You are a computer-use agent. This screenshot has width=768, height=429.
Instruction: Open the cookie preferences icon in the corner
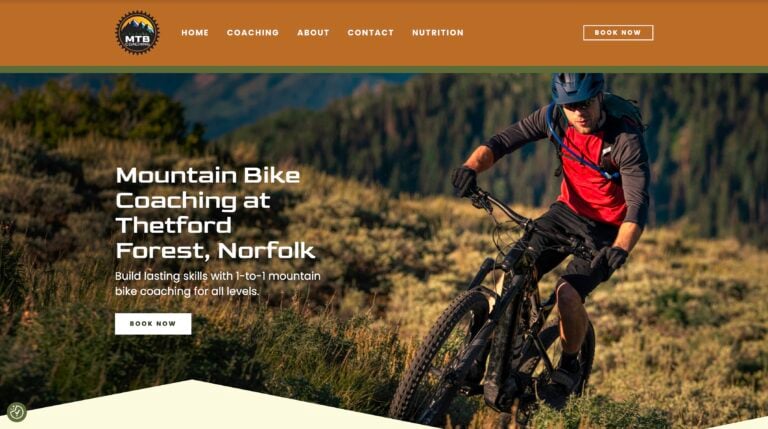point(16,412)
